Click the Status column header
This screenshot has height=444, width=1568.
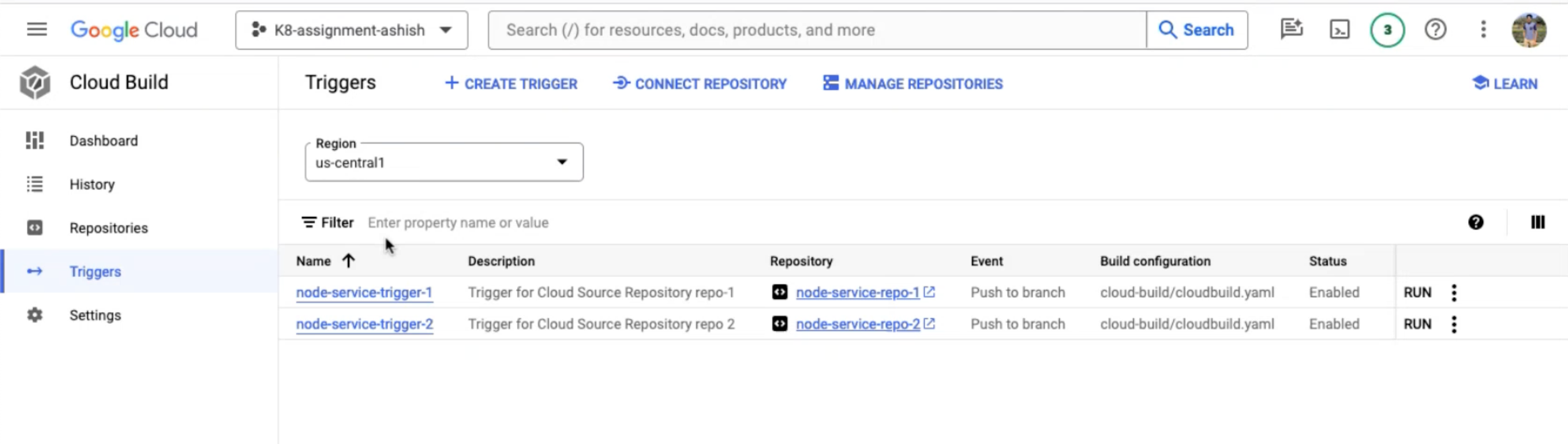pyautogui.click(x=1327, y=261)
